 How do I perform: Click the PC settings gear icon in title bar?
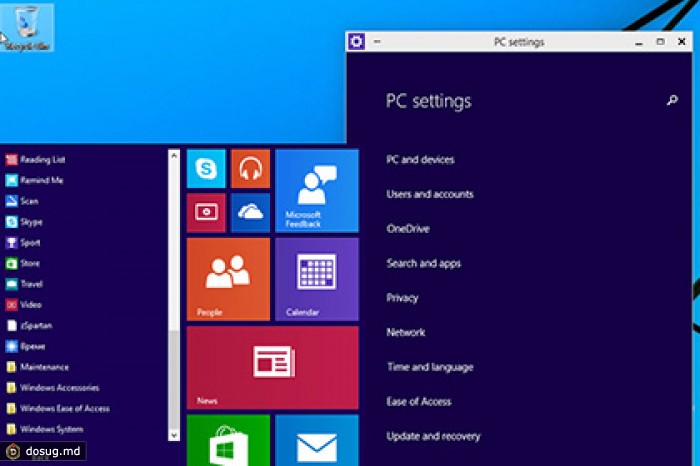coord(356,42)
